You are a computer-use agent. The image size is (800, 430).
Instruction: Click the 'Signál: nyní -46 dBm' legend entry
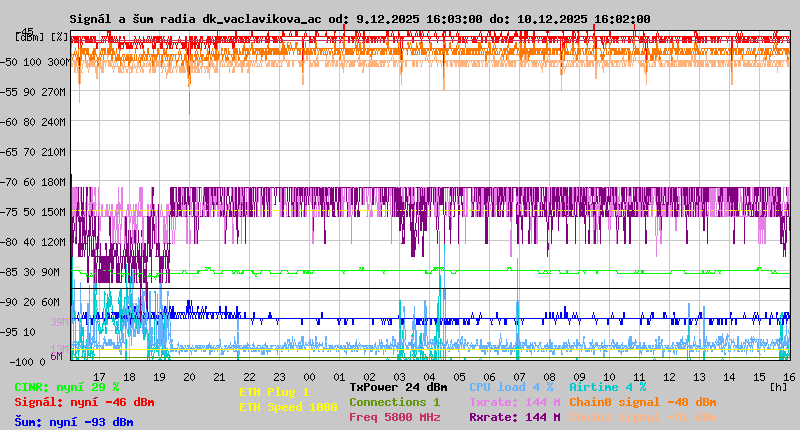[x=84, y=402]
